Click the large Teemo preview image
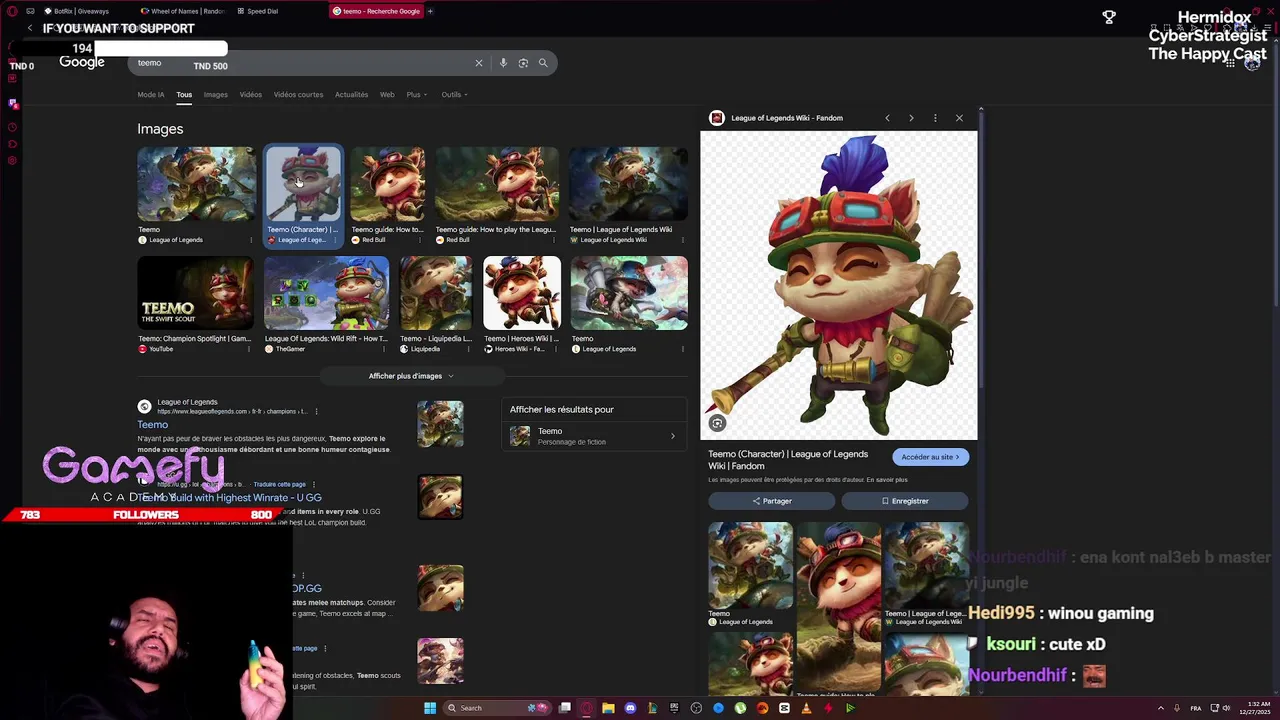Screen dimensions: 1280x720 (839, 286)
